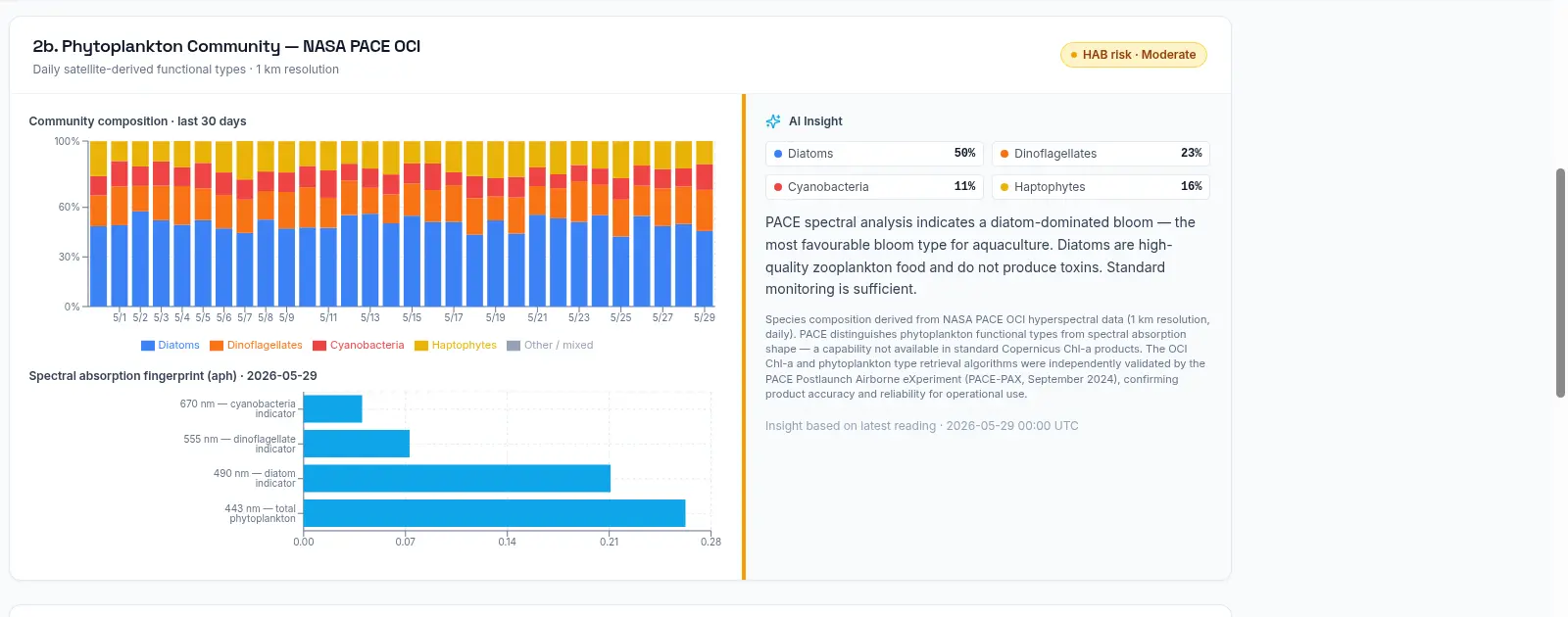Select the Dinoflagellates 23% stat card
This screenshot has height=617, width=1568.
pos(1101,154)
